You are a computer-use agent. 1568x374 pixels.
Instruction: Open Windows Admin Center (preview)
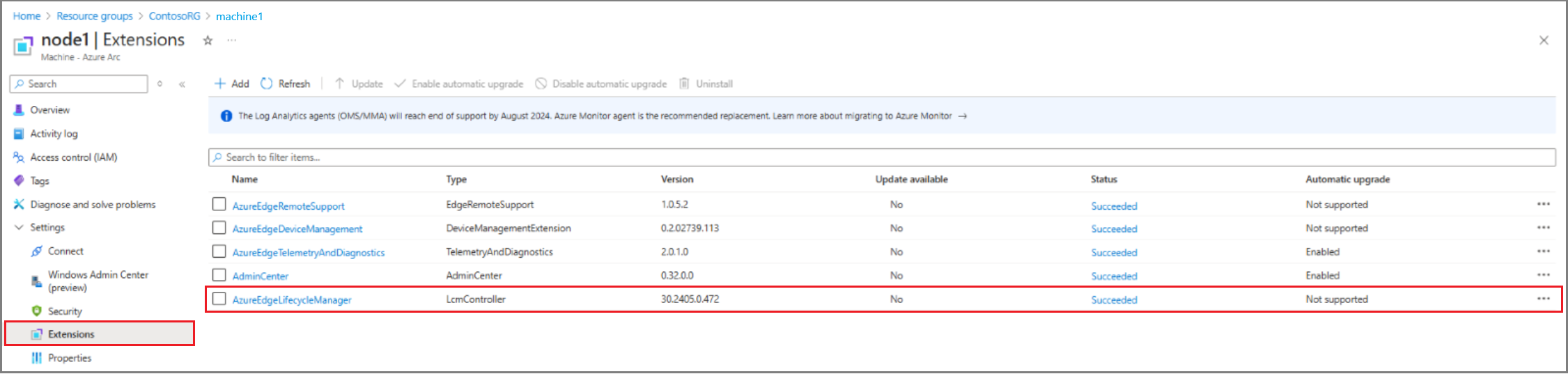click(x=90, y=281)
